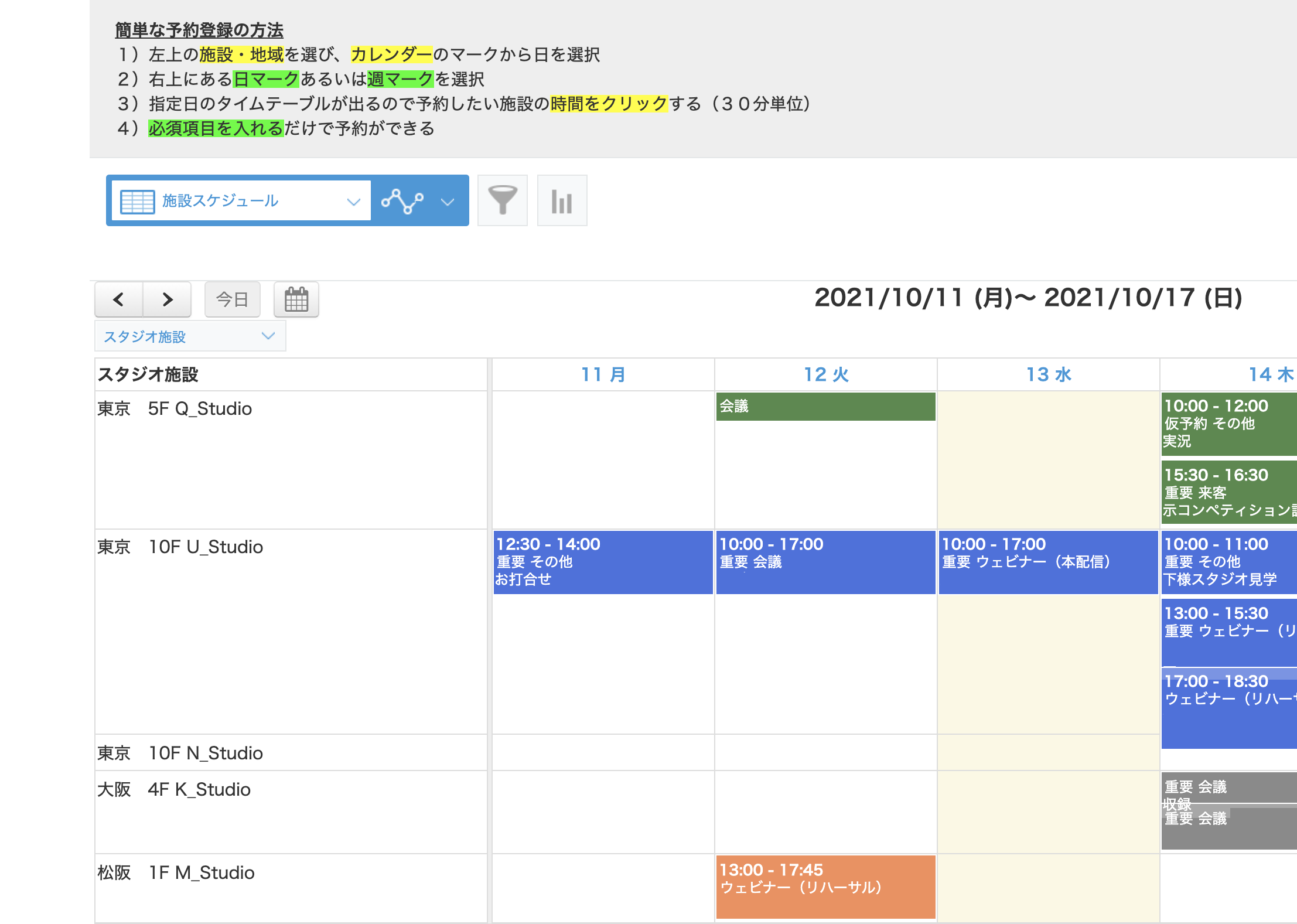
Task: Click the 大阪 4F K_Studio row label
Action: tap(174, 789)
